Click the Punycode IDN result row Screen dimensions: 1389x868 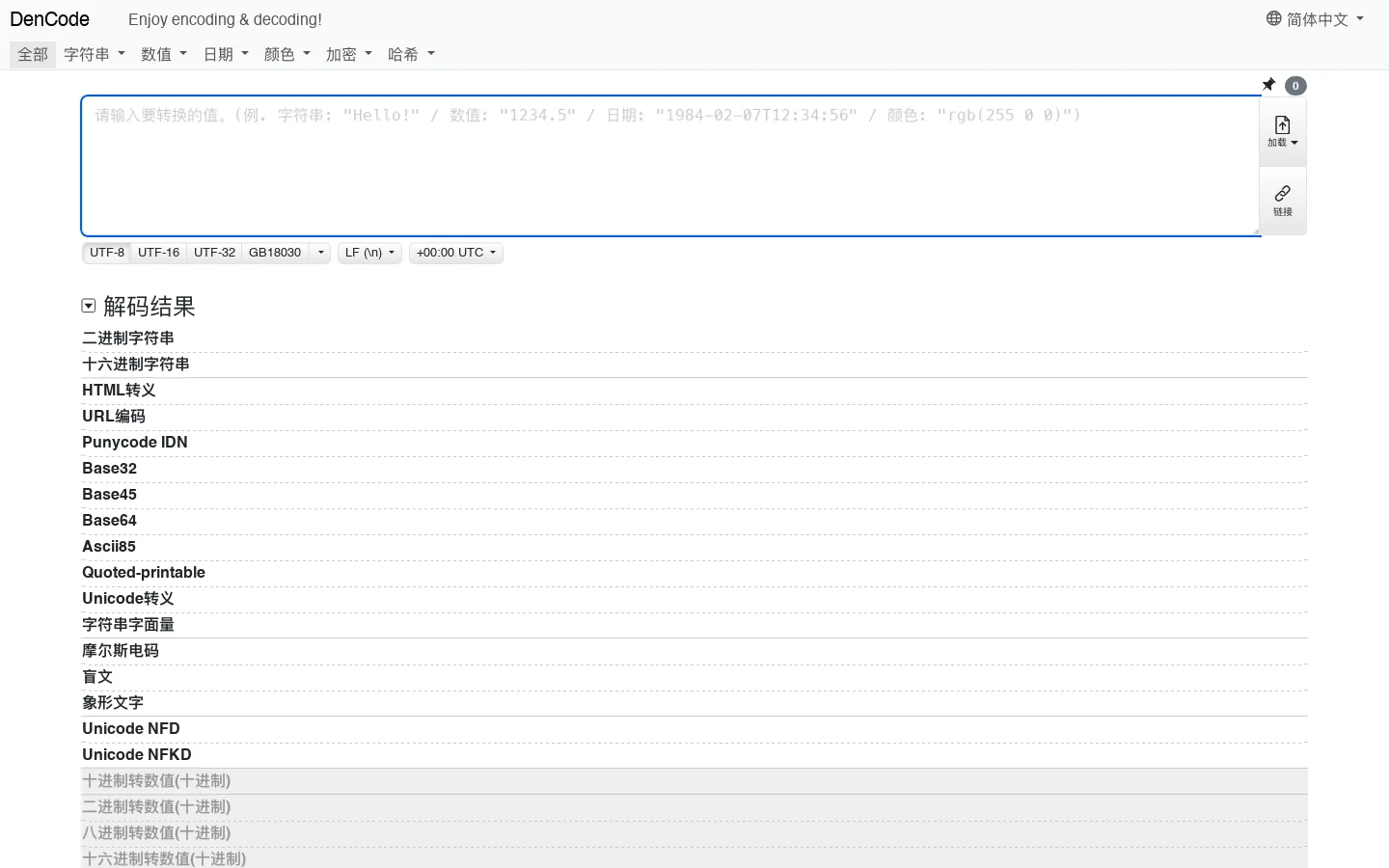pos(694,443)
